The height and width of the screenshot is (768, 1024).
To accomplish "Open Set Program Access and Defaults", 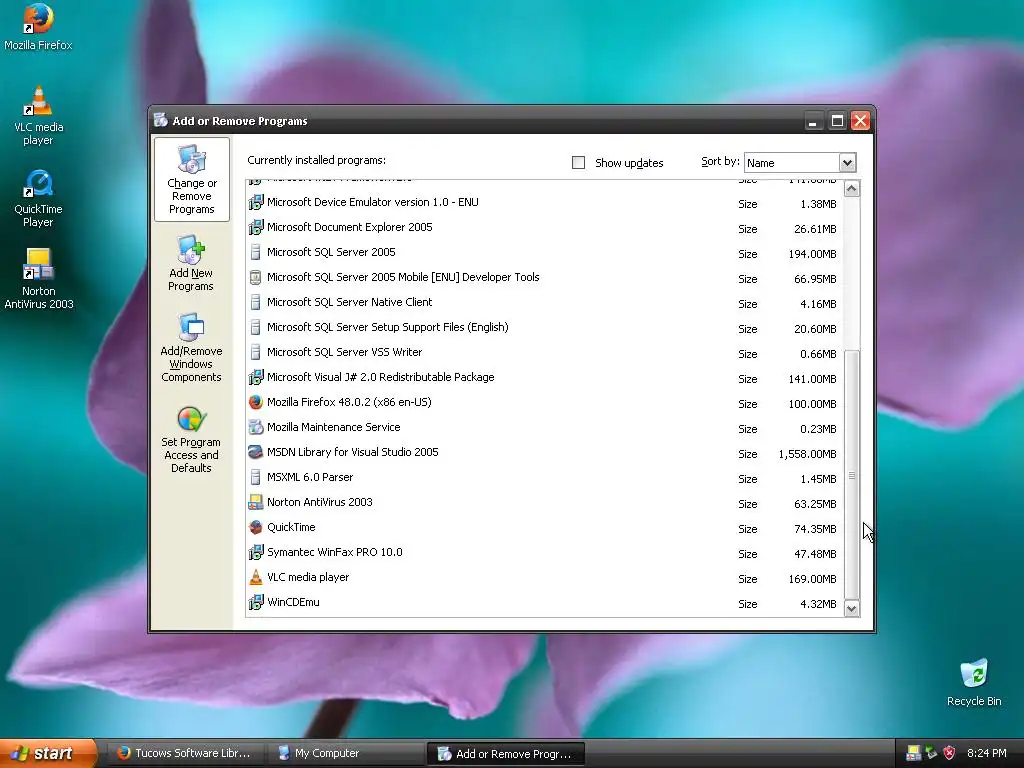I will coord(191,440).
